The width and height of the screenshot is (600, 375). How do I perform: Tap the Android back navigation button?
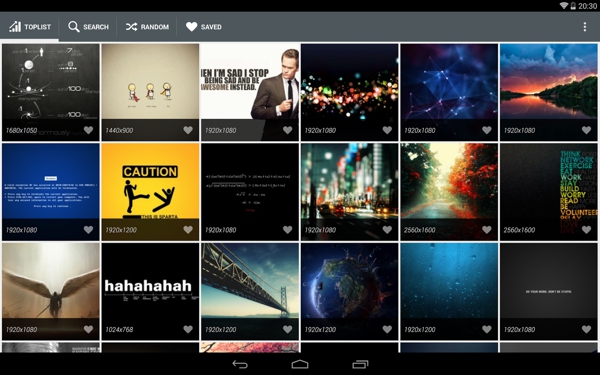point(240,364)
